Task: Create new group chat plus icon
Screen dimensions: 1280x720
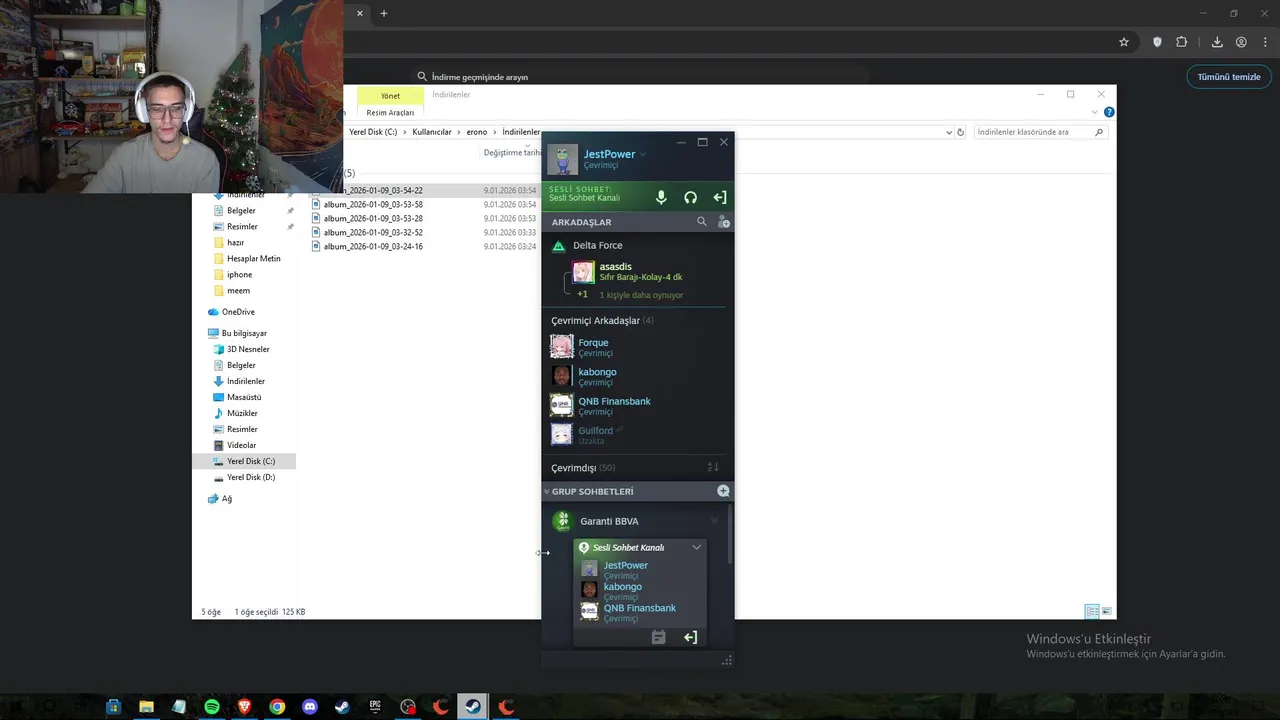Action: (x=723, y=491)
